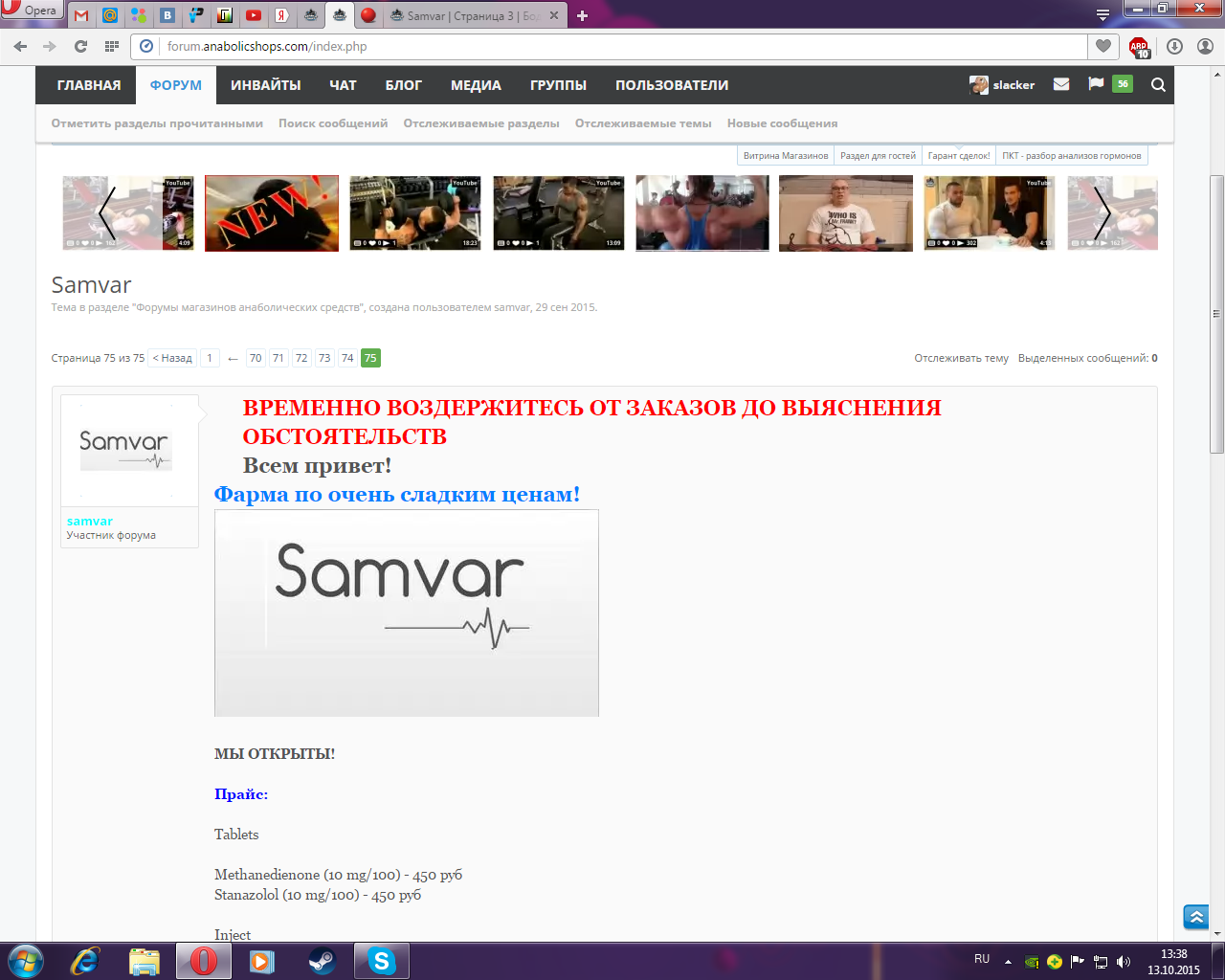Screen dimensions: 1225x980
Task: Open Skype from the taskbar
Action: [x=382, y=961]
